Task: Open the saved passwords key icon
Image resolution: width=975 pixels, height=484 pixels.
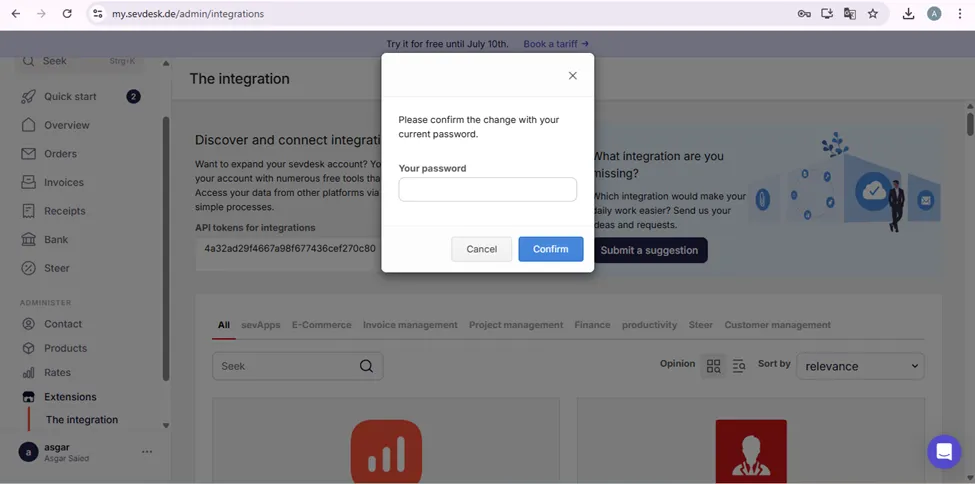Action: coord(803,14)
